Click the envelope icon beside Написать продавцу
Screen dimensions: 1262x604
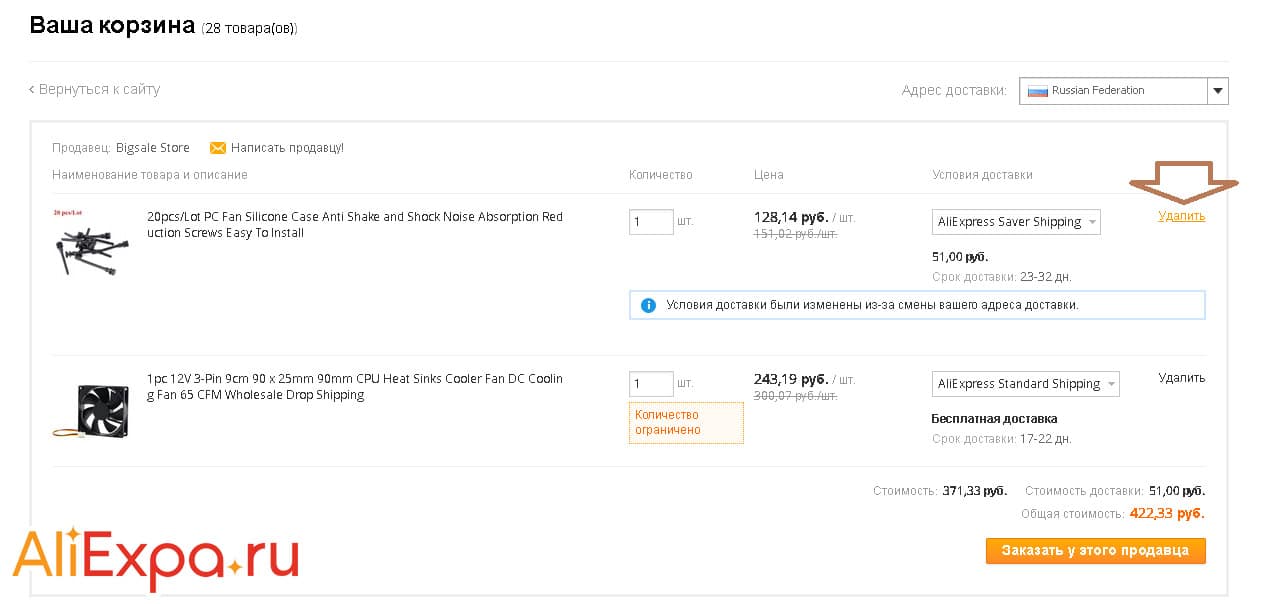[217, 148]
